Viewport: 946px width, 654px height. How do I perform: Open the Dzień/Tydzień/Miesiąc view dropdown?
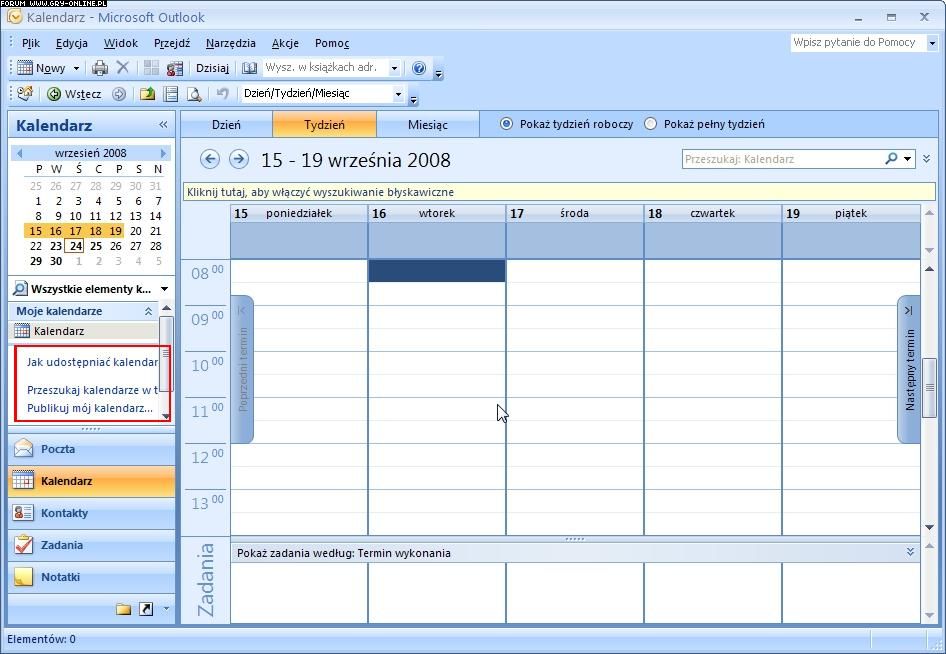tap(398, 94)
